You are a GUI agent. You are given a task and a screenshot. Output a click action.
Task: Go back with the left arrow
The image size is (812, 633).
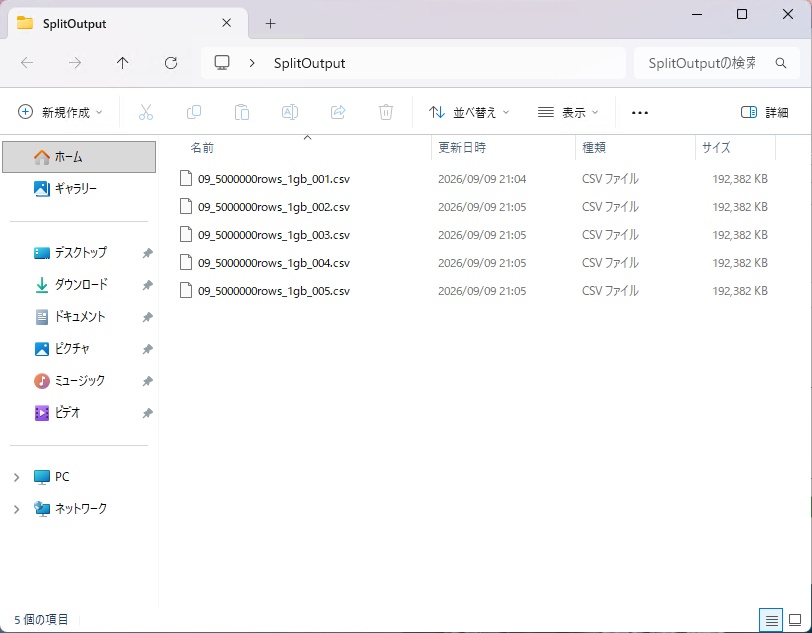(27, 63)
